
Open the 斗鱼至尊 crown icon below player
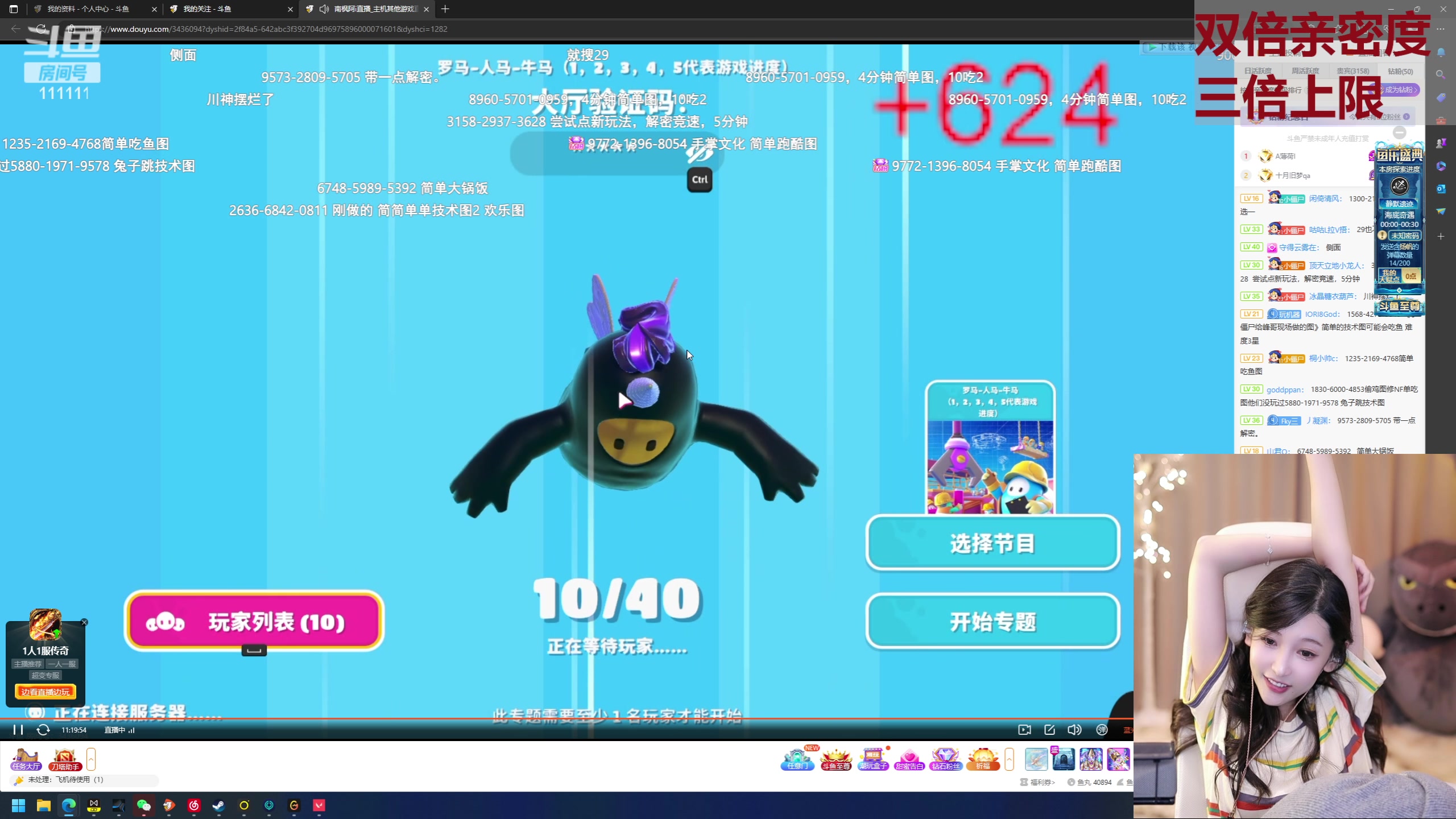click(x=835, y=760)
